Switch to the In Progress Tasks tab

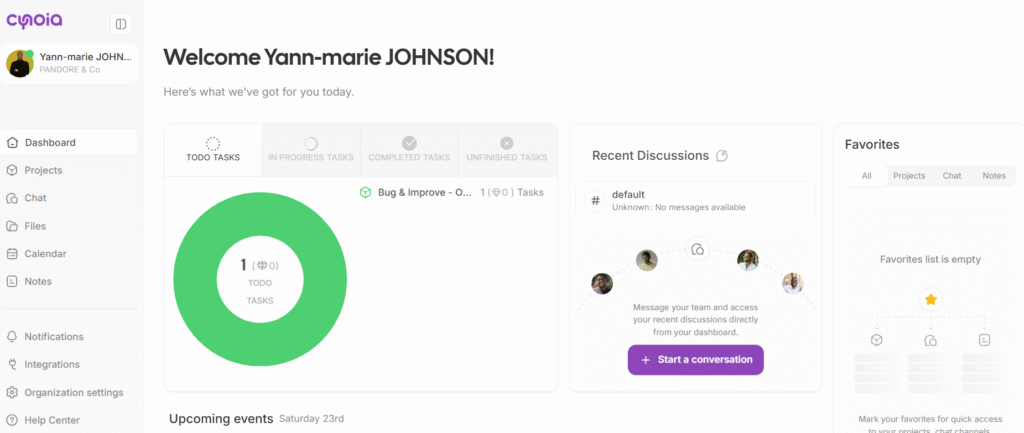pyautogui.click(x=310, y=150)
